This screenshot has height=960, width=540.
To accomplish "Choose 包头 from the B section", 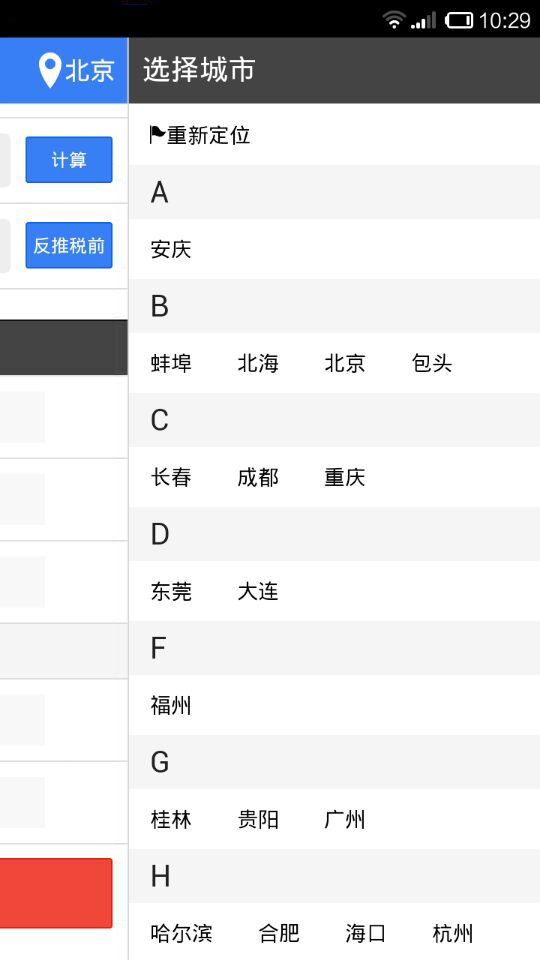I will 432,364.
